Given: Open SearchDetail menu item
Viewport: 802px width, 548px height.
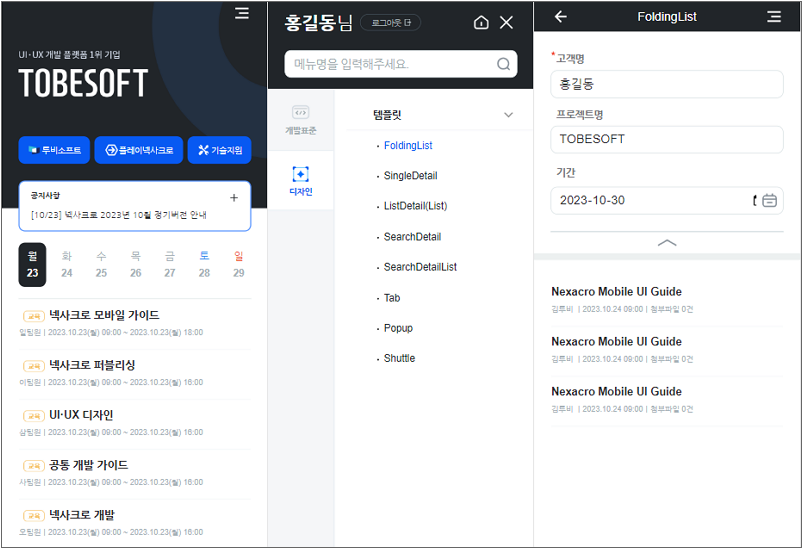Looking at the screenshot, I should pos(412,237).
